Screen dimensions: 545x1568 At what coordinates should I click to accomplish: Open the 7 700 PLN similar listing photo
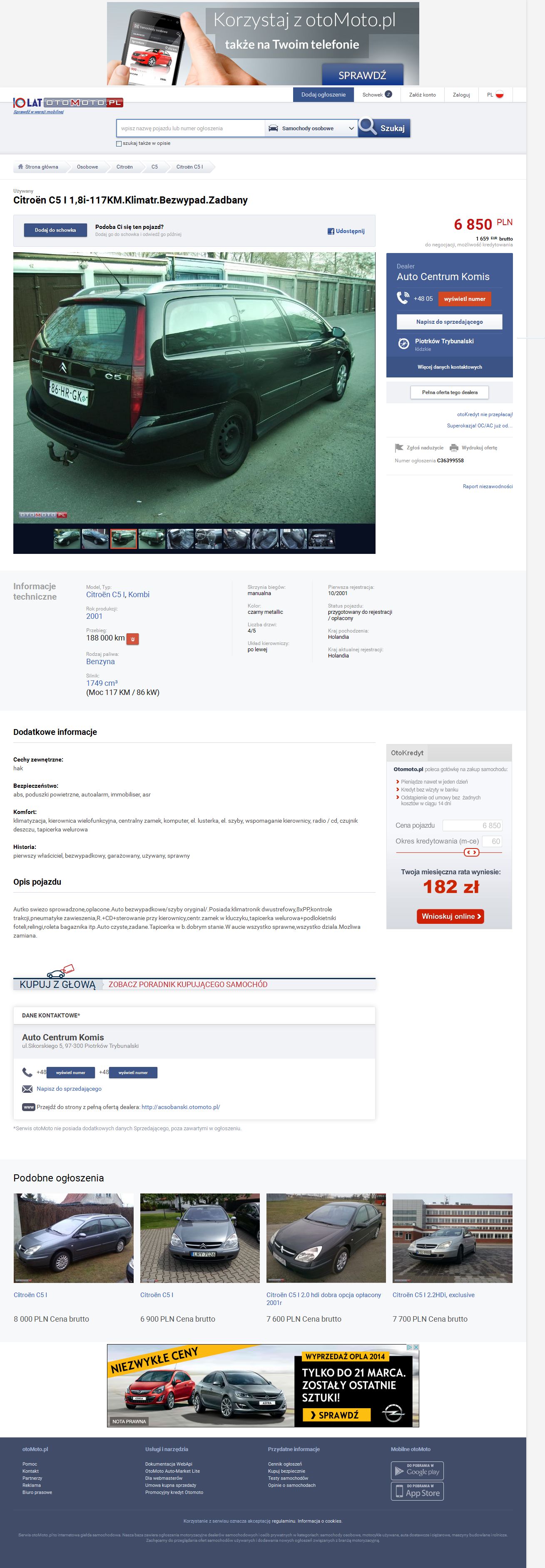[453, 1238]
